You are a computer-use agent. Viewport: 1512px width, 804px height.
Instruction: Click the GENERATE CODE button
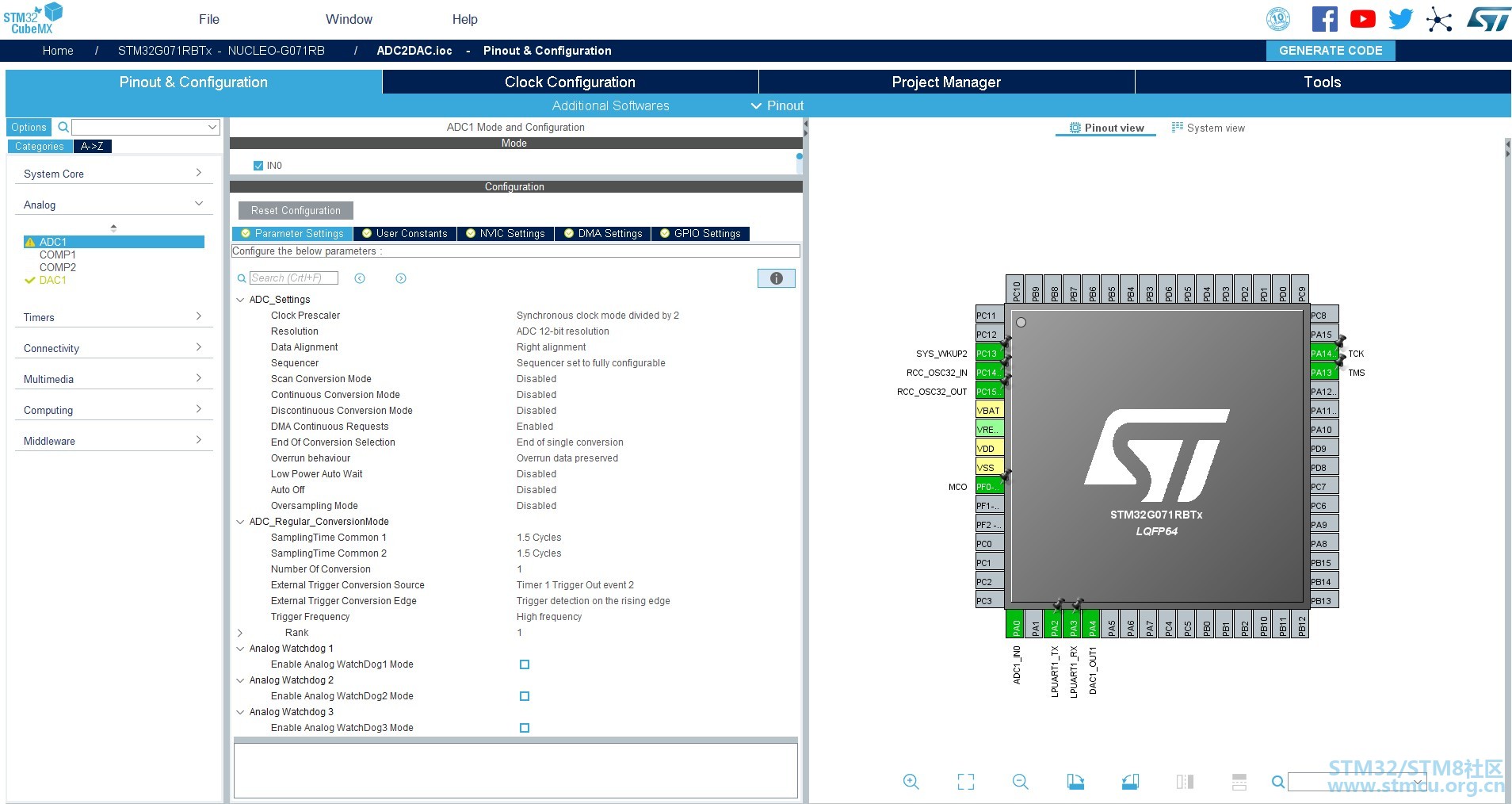pyautogui.click(x=1331, y=51)
